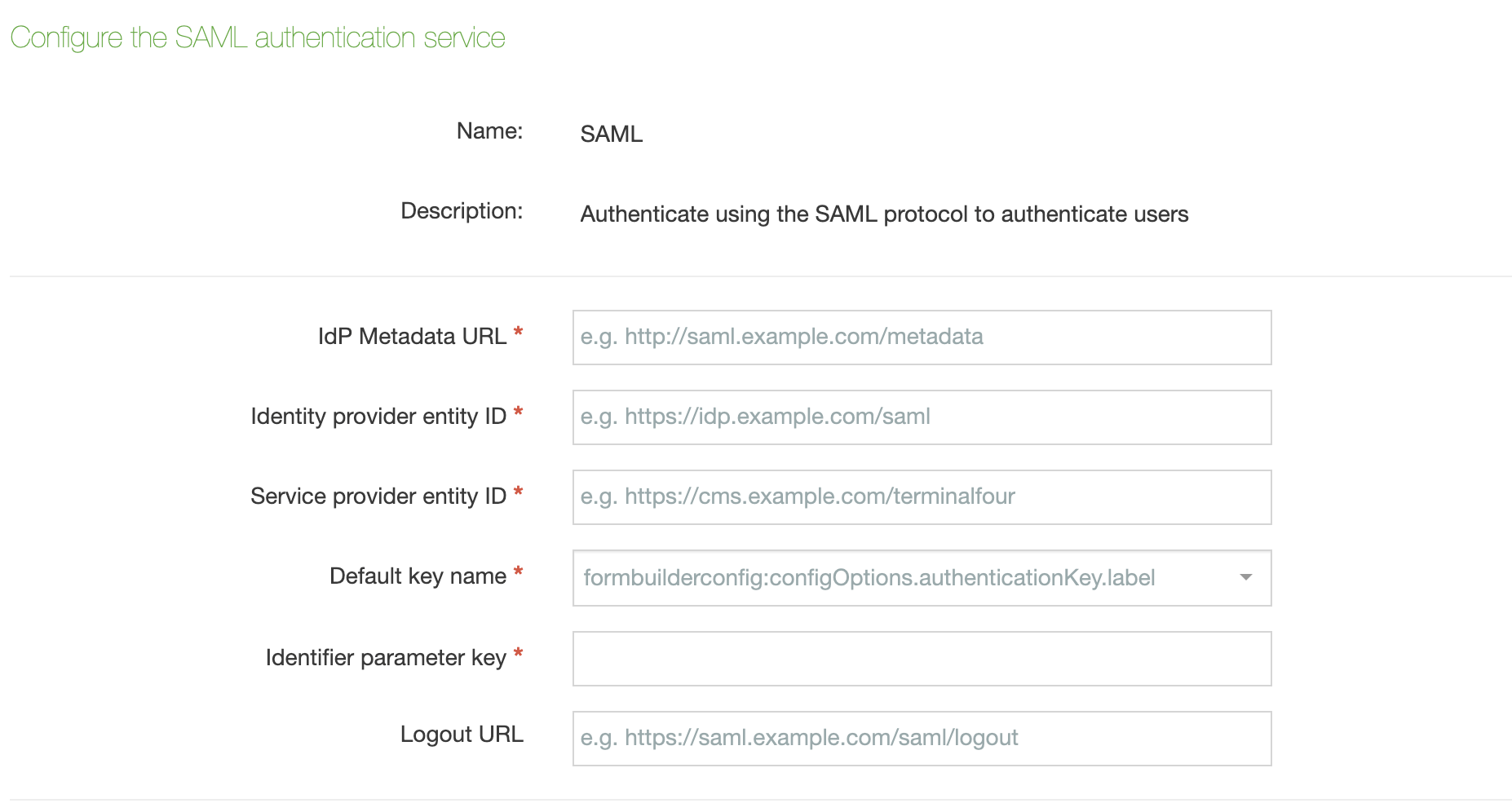Click the red asterisk beside IdP Metadata URL
Viewport: 1512px width, 812px height.
519,330
